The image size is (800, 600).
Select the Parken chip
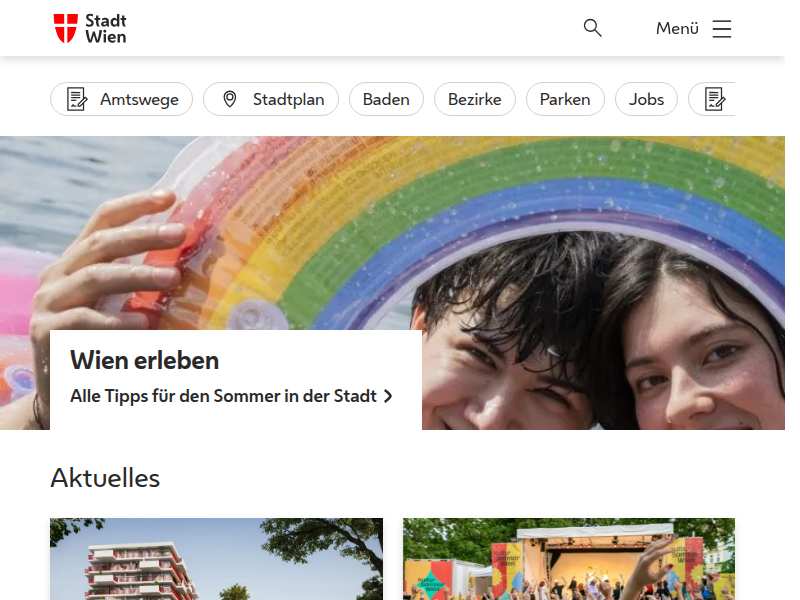coord(565,99)
